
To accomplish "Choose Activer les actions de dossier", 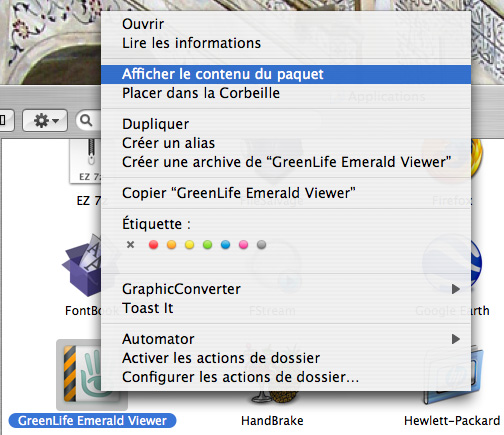I will [286, 358].
